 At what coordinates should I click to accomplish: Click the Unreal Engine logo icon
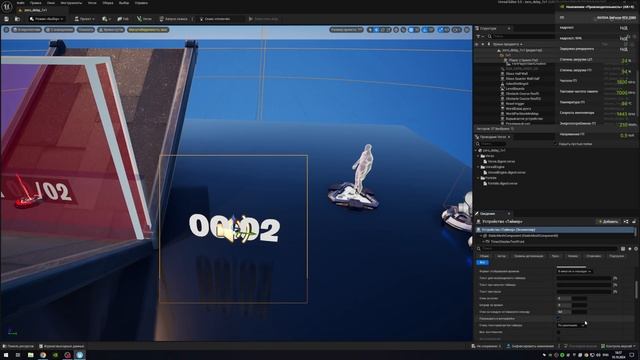[x=7, y=7]
